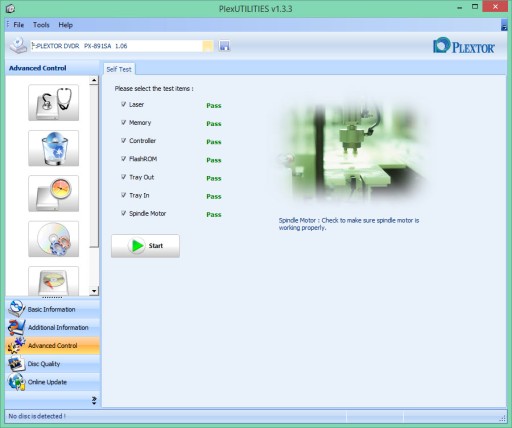Expand the navigation pane options chevron
512x428 pixels.
(94, 400)
